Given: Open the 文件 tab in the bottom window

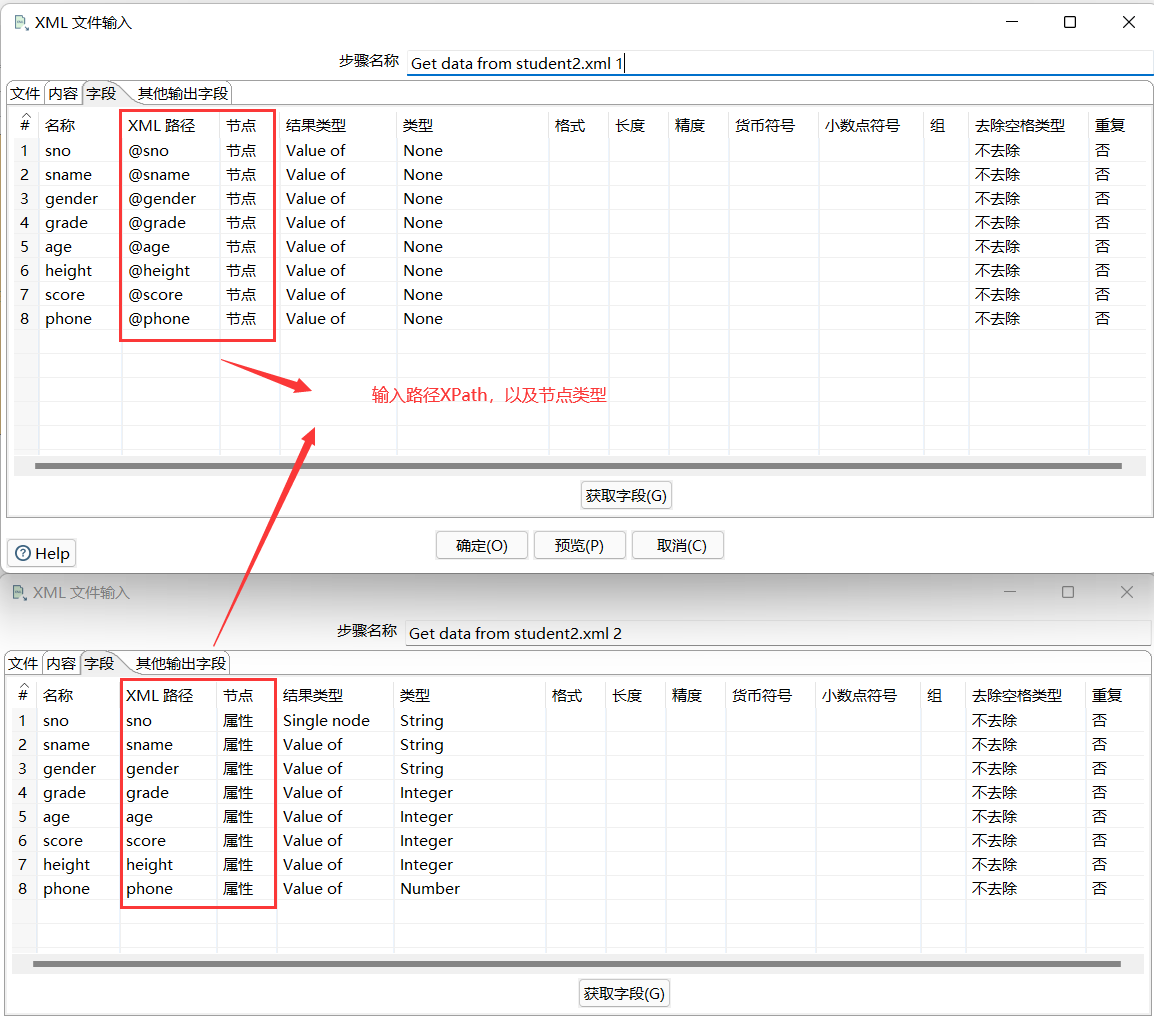Looking at the screenshot, I should (x=24, y=663).
